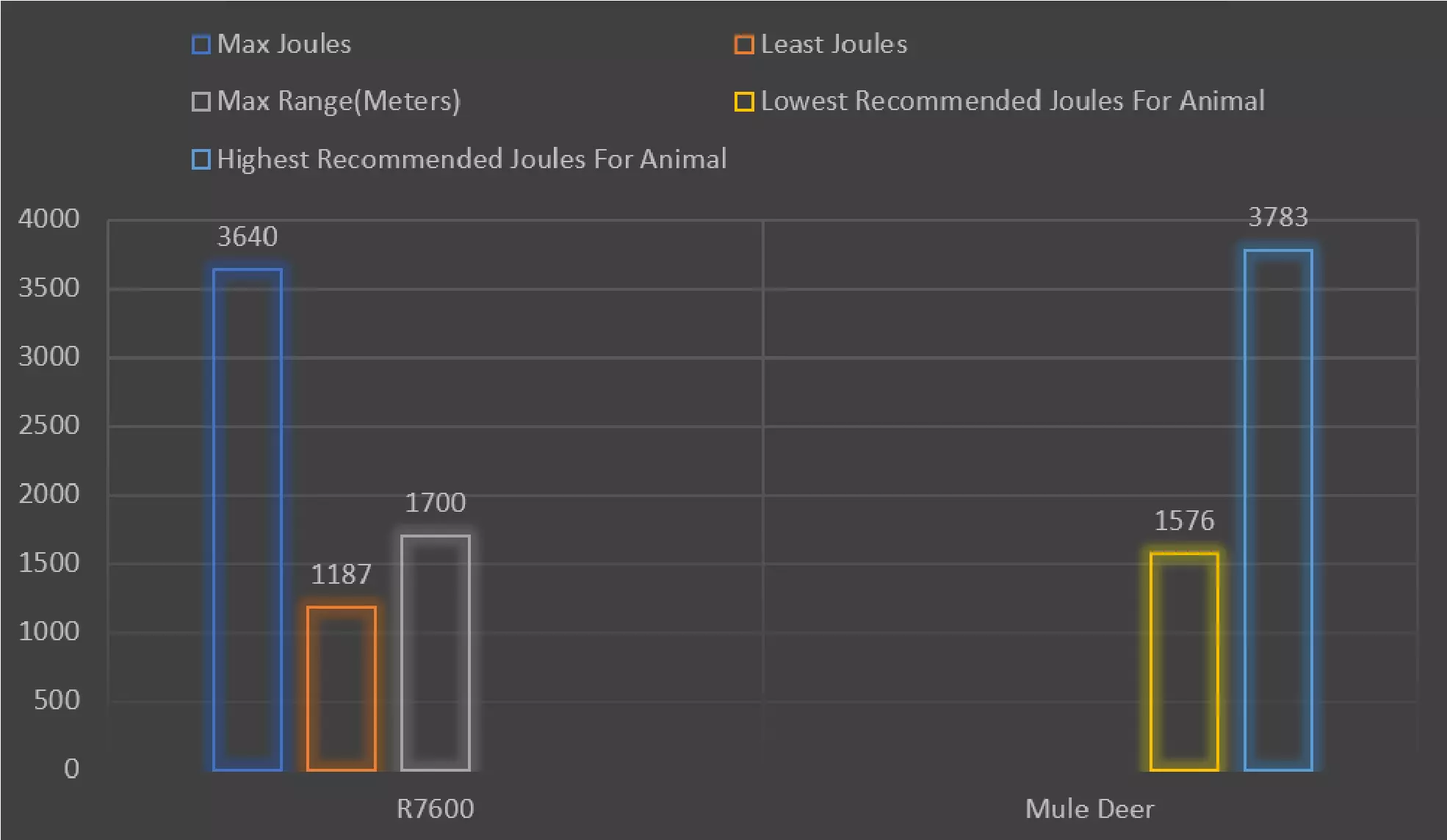Click the Least Joules orange legend swatch
The image size is (1447, 840).
pos(743,45)
